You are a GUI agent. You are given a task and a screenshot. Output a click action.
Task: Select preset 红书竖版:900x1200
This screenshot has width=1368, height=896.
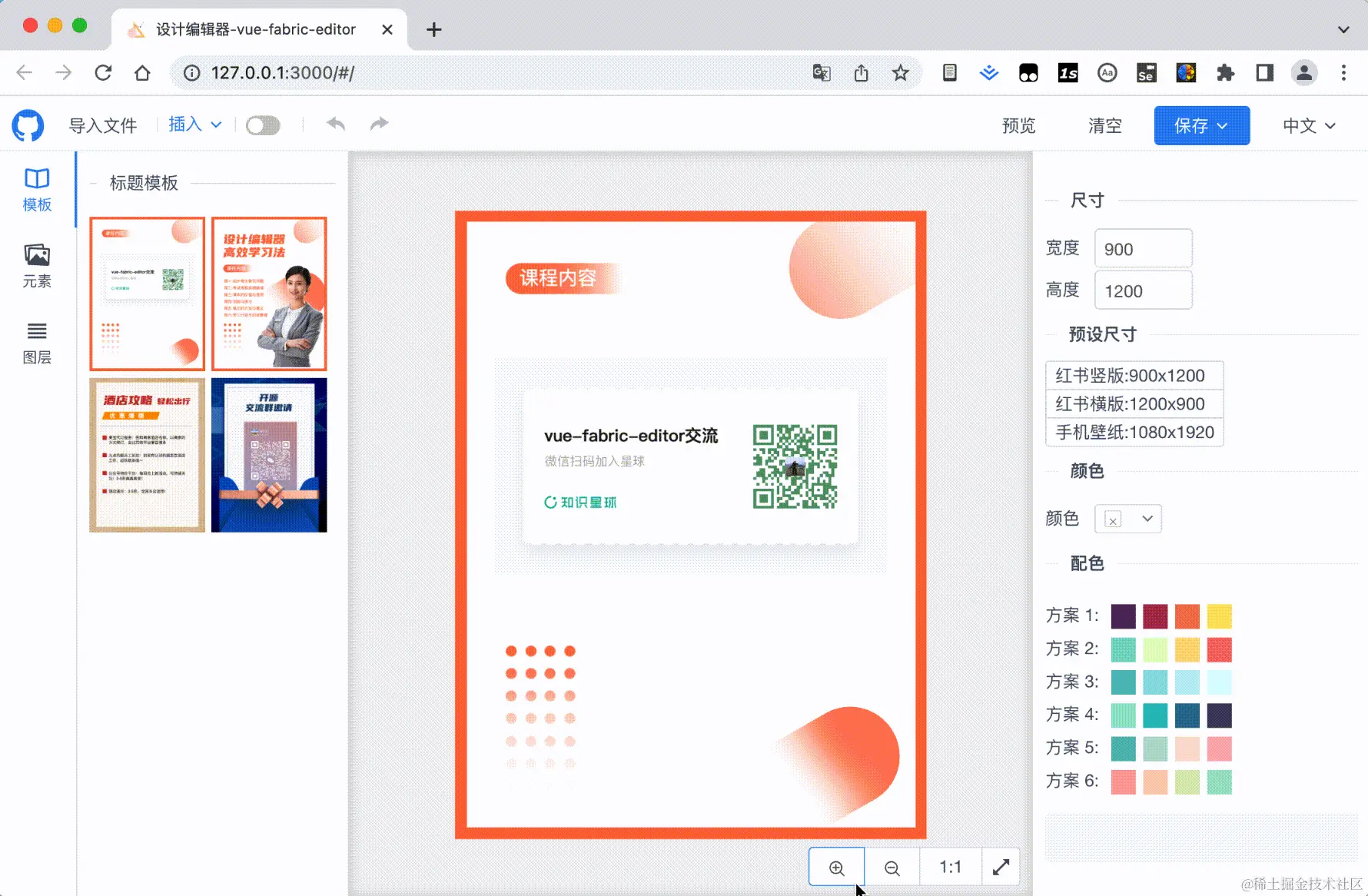tap(1134, 375)
